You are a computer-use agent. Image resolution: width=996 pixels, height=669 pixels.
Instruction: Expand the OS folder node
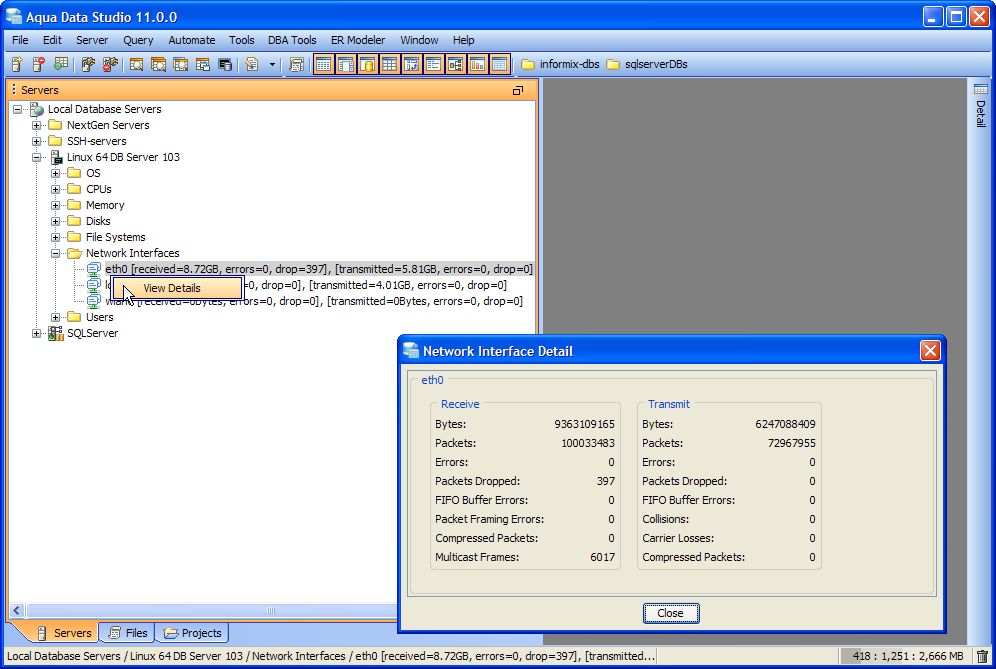pyautogui.click(x=56, y=173)
